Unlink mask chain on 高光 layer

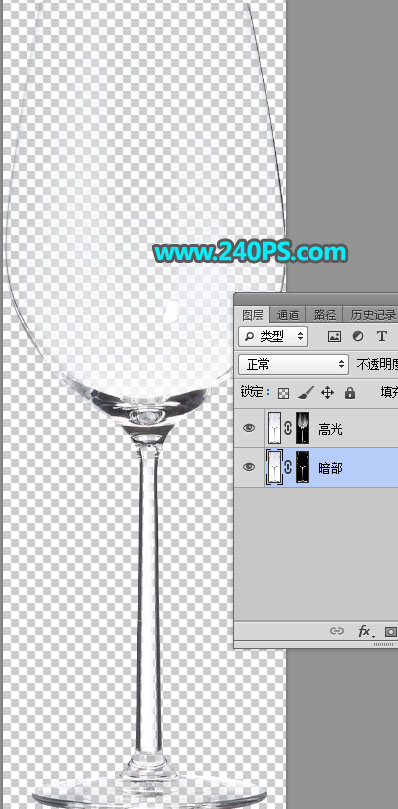(289, 428)
